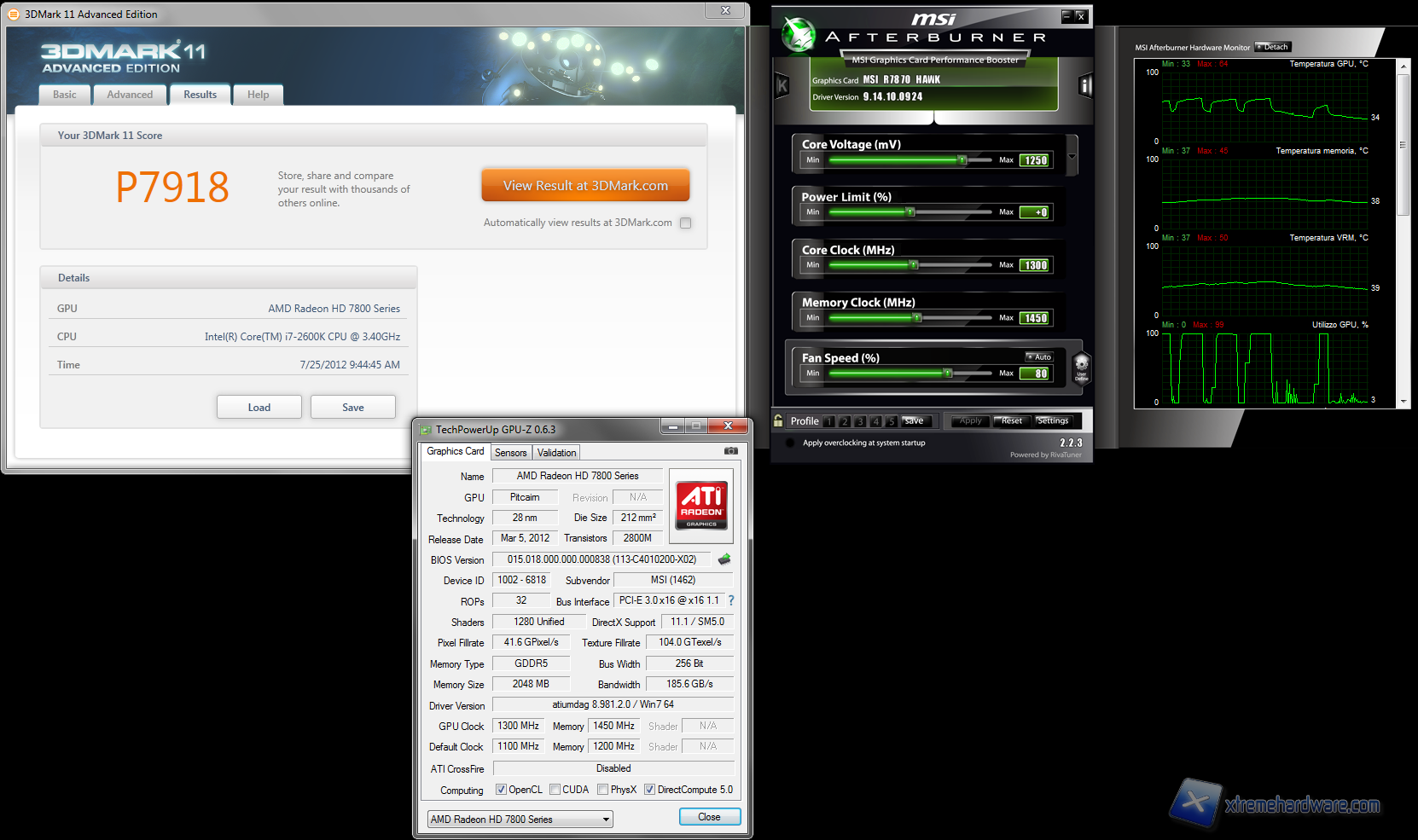Click the GPU-Z screenshot camera icon
The width and height of the screenshot is (1418, 840).
[730, 451]
